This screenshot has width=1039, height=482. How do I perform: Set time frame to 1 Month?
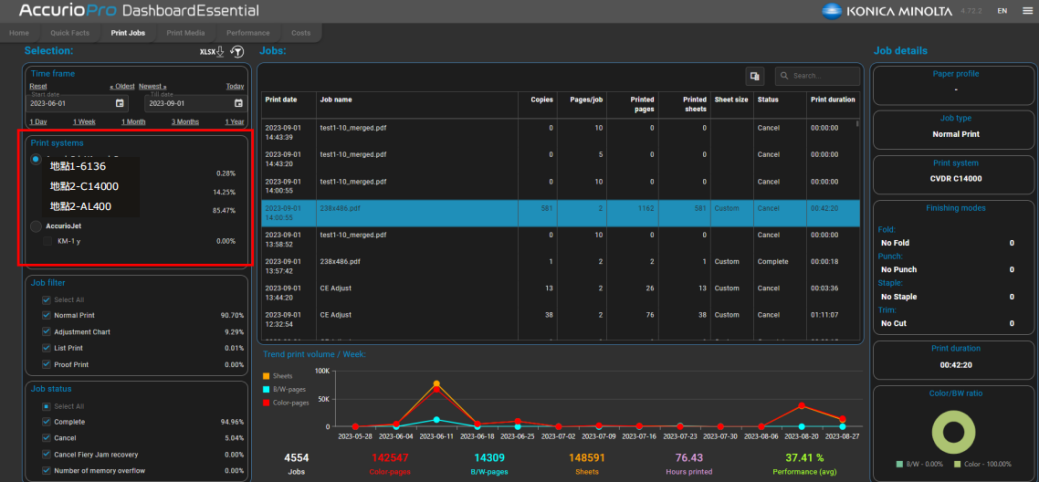(x=133, y=122)
